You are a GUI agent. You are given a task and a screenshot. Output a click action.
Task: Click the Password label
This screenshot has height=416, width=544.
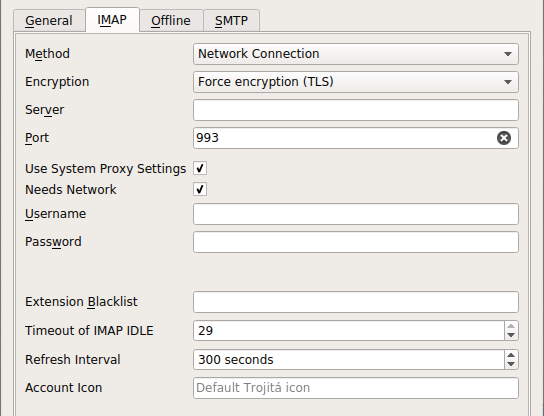pyautogui.click(x=53, y=242)
